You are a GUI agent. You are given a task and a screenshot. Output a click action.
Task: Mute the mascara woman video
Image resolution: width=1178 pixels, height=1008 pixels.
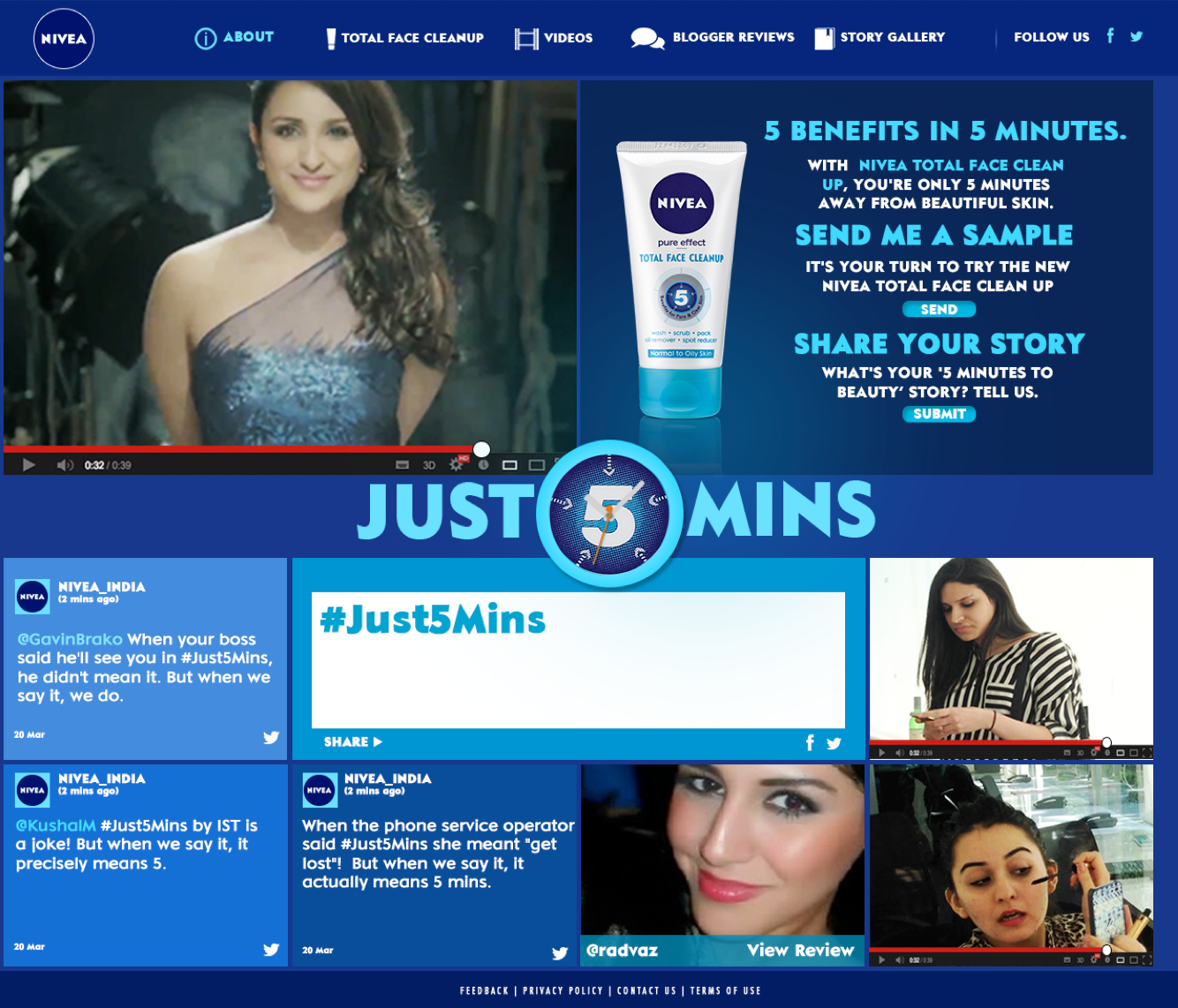tap(900, 959)
